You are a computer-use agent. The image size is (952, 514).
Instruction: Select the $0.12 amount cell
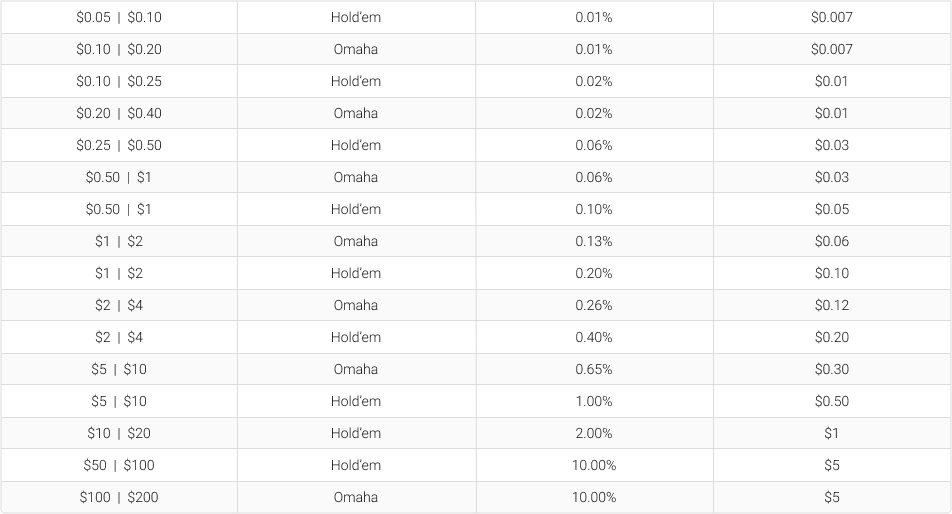click(x=832, y=305)
